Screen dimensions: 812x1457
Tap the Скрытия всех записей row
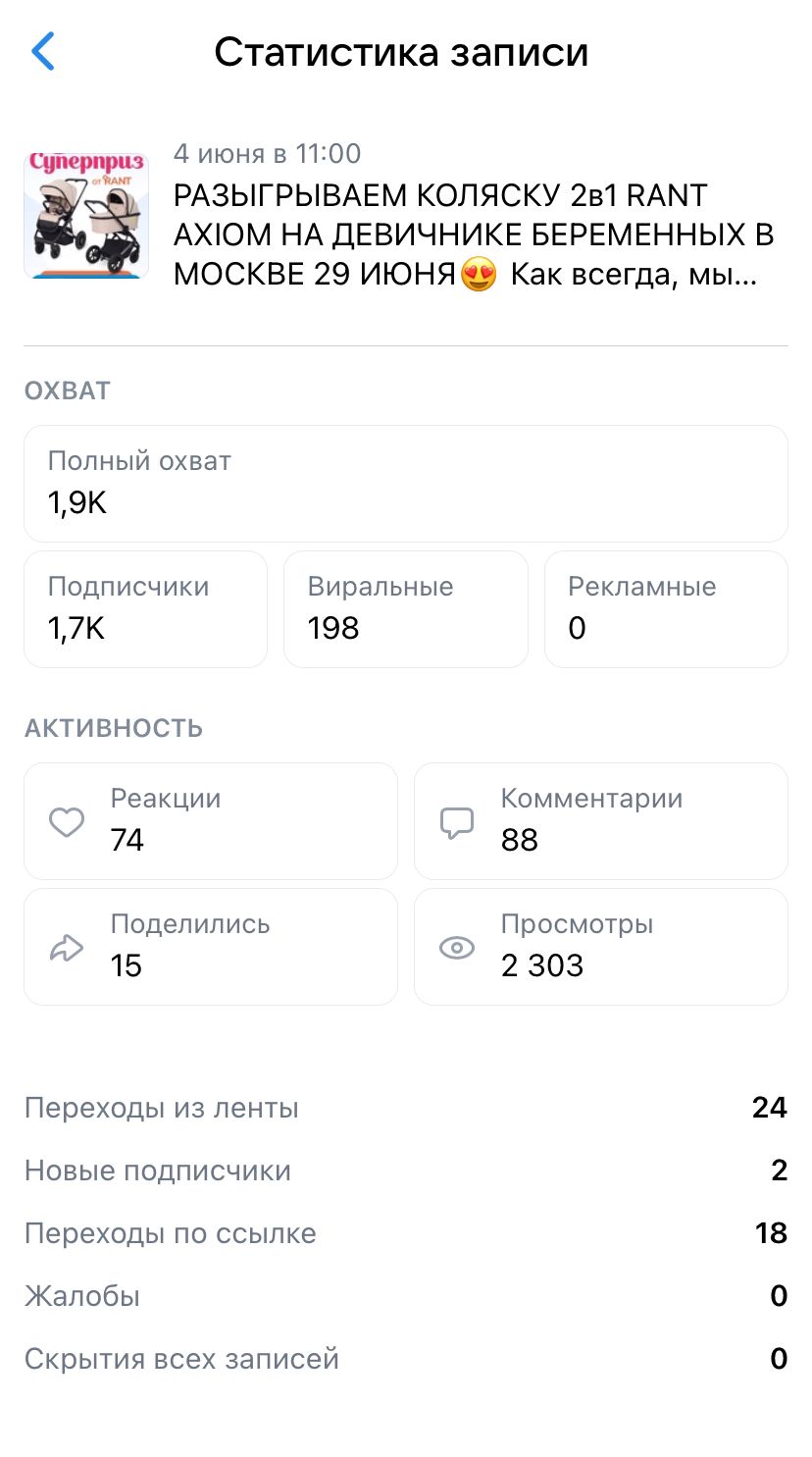tap(406, 1359)
